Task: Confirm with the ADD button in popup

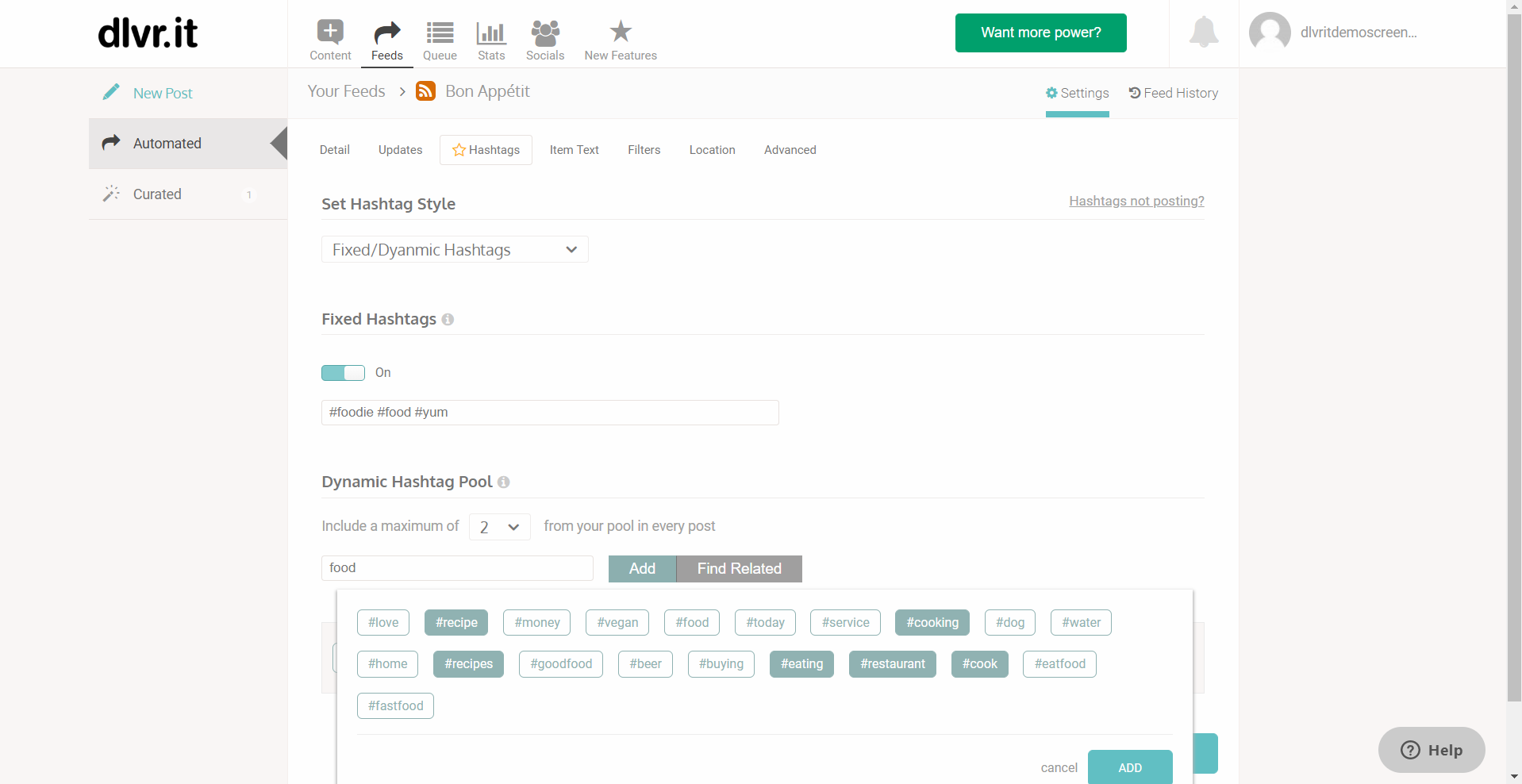Action: (1130, 767)
